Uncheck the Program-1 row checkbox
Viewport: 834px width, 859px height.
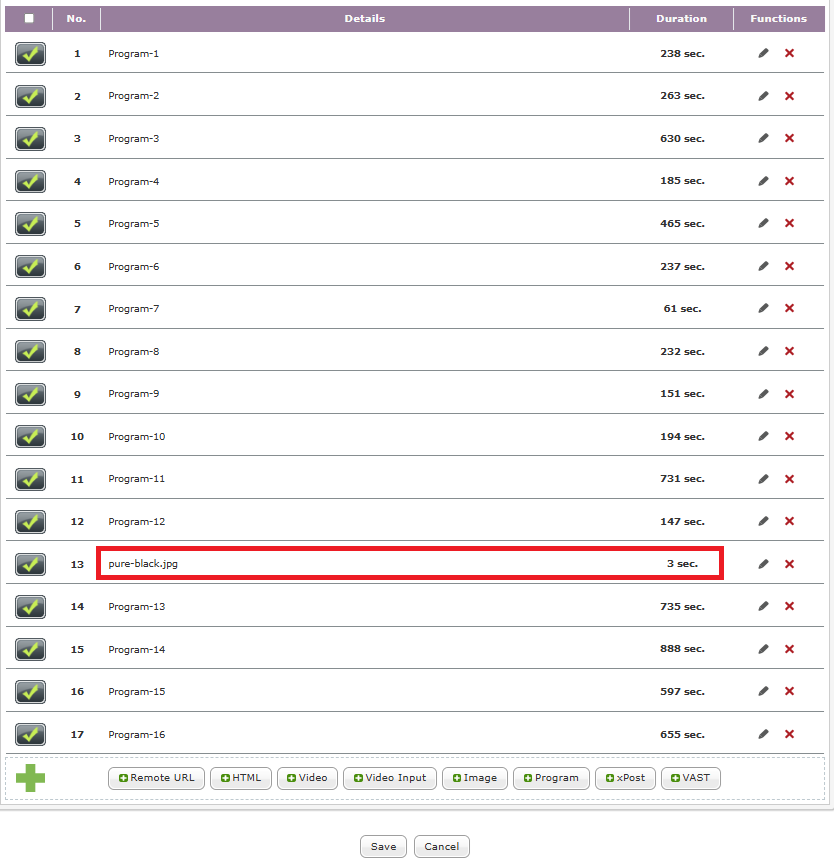click(30, 54)
